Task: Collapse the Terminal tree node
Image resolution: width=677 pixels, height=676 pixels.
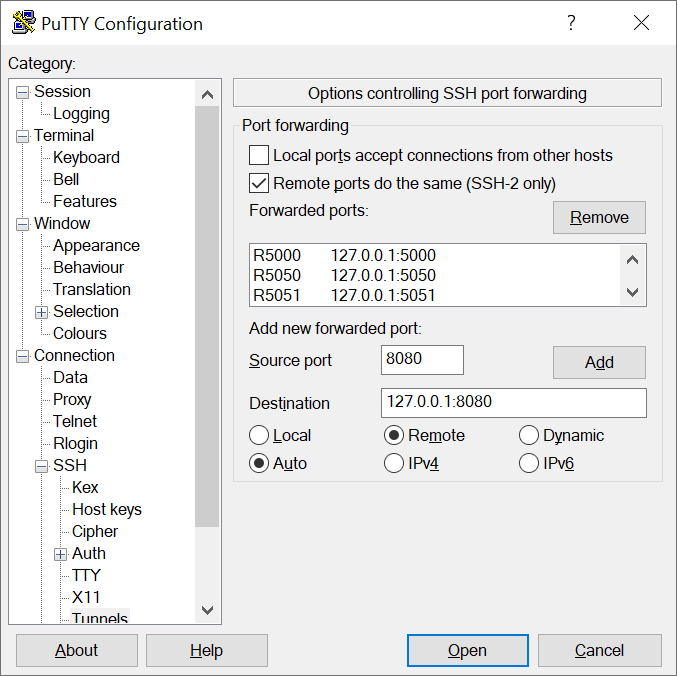Action: [22, 136]
